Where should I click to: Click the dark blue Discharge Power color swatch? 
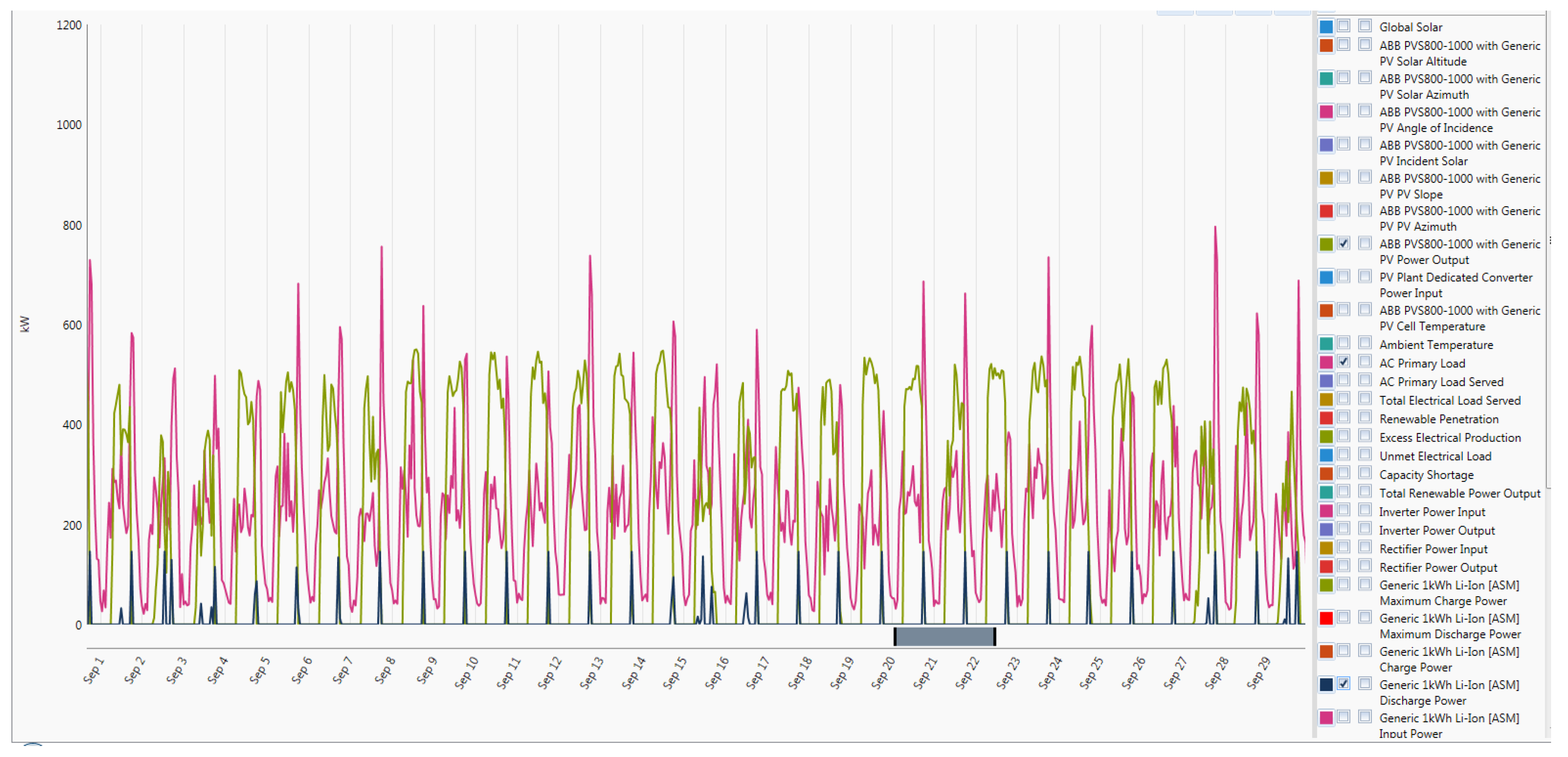pos(1326,685)
